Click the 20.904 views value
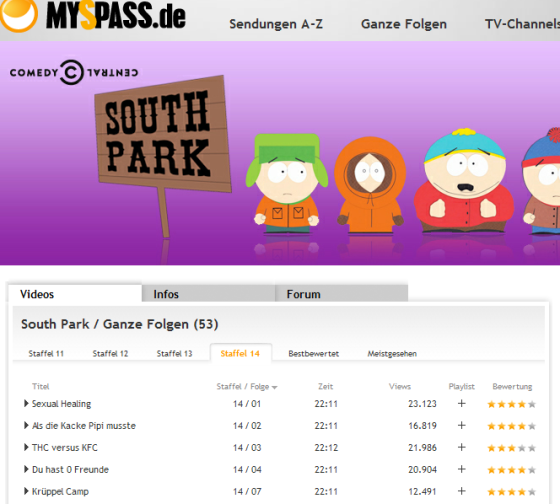This screenshot has width=560, height=504. pos(422,469)
